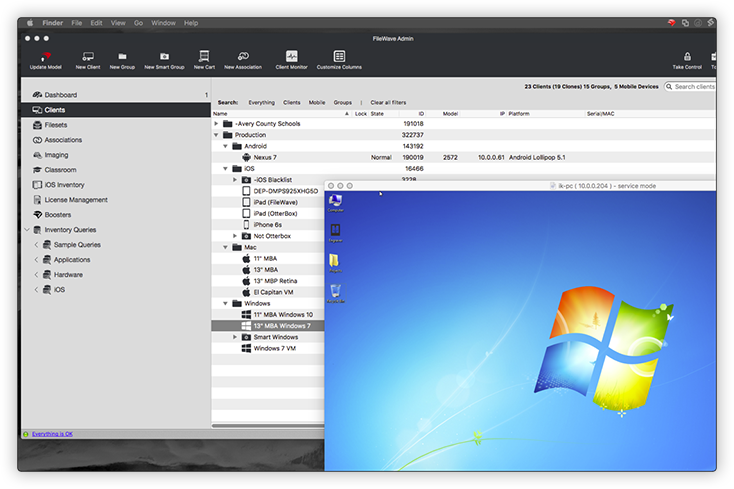Click the Take Control lock icon
Image resolution: width=734 pixels, height=489 pixels.
point(687,57)
